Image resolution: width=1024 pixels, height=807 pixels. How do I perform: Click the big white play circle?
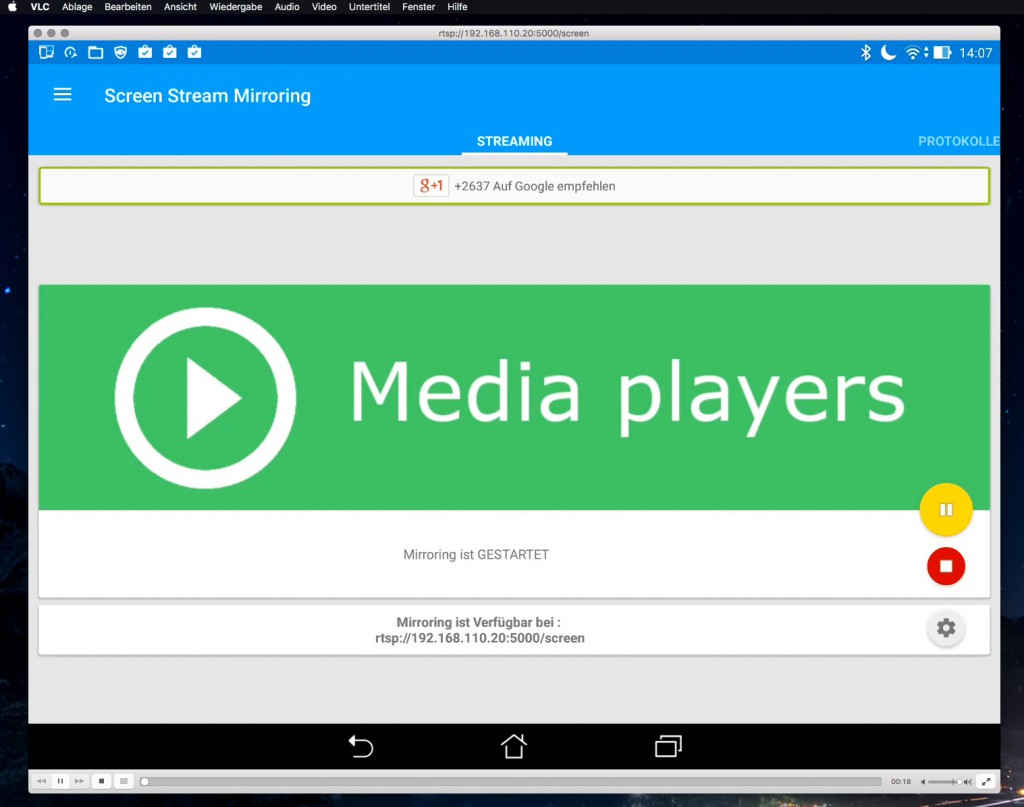click(205, 398)
